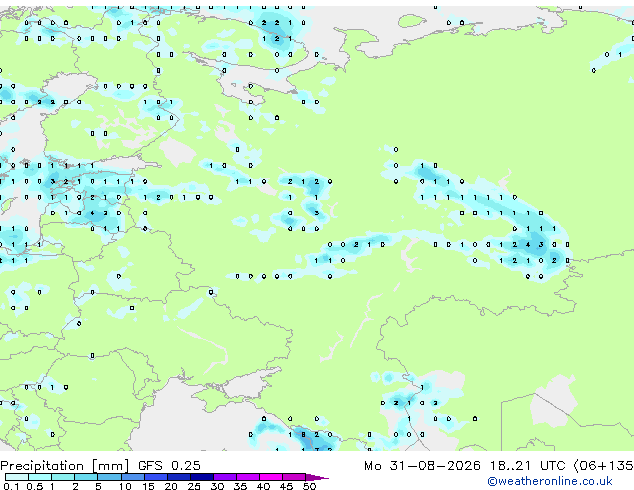634x490 pixels.
Task: Click the map grid value 8
Action: coord(303,435)
